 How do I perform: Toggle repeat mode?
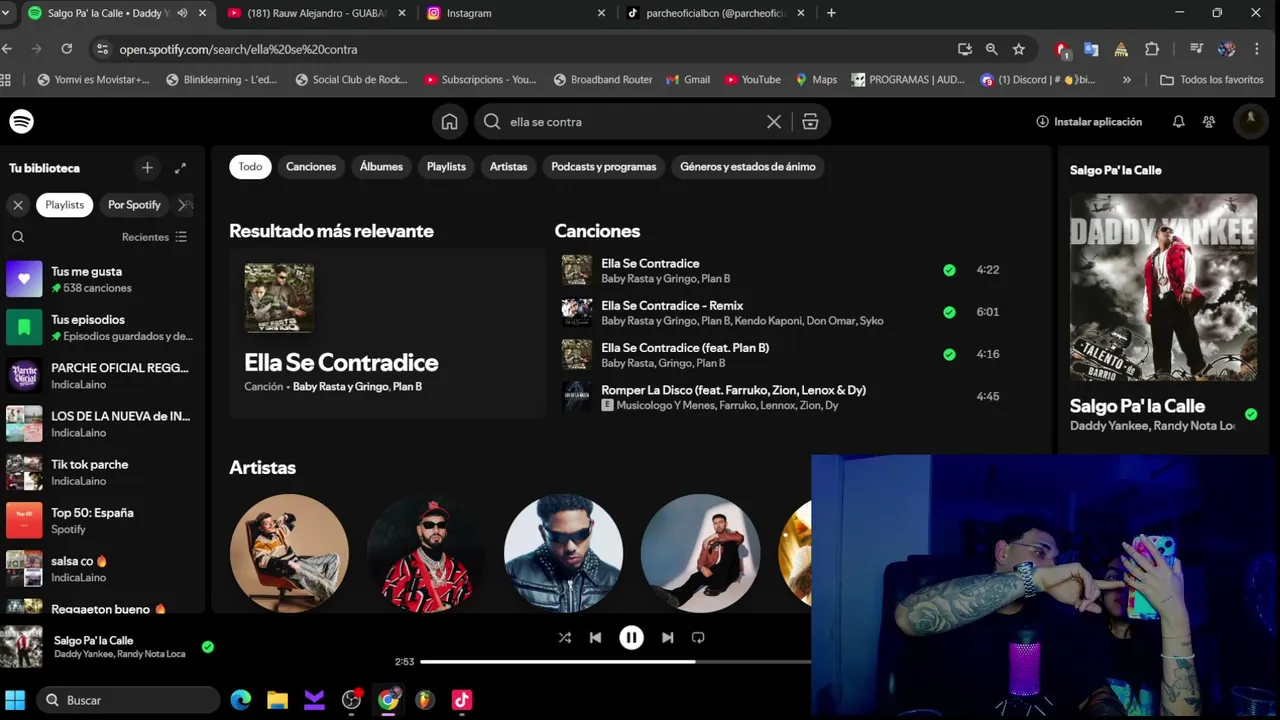[698, 637]
